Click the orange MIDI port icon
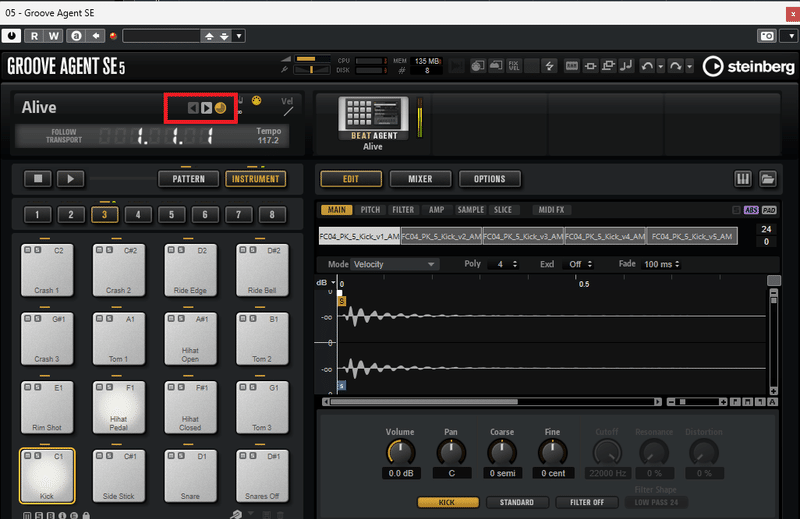Screen dimensions: 800x519 (x=257, y=101)
